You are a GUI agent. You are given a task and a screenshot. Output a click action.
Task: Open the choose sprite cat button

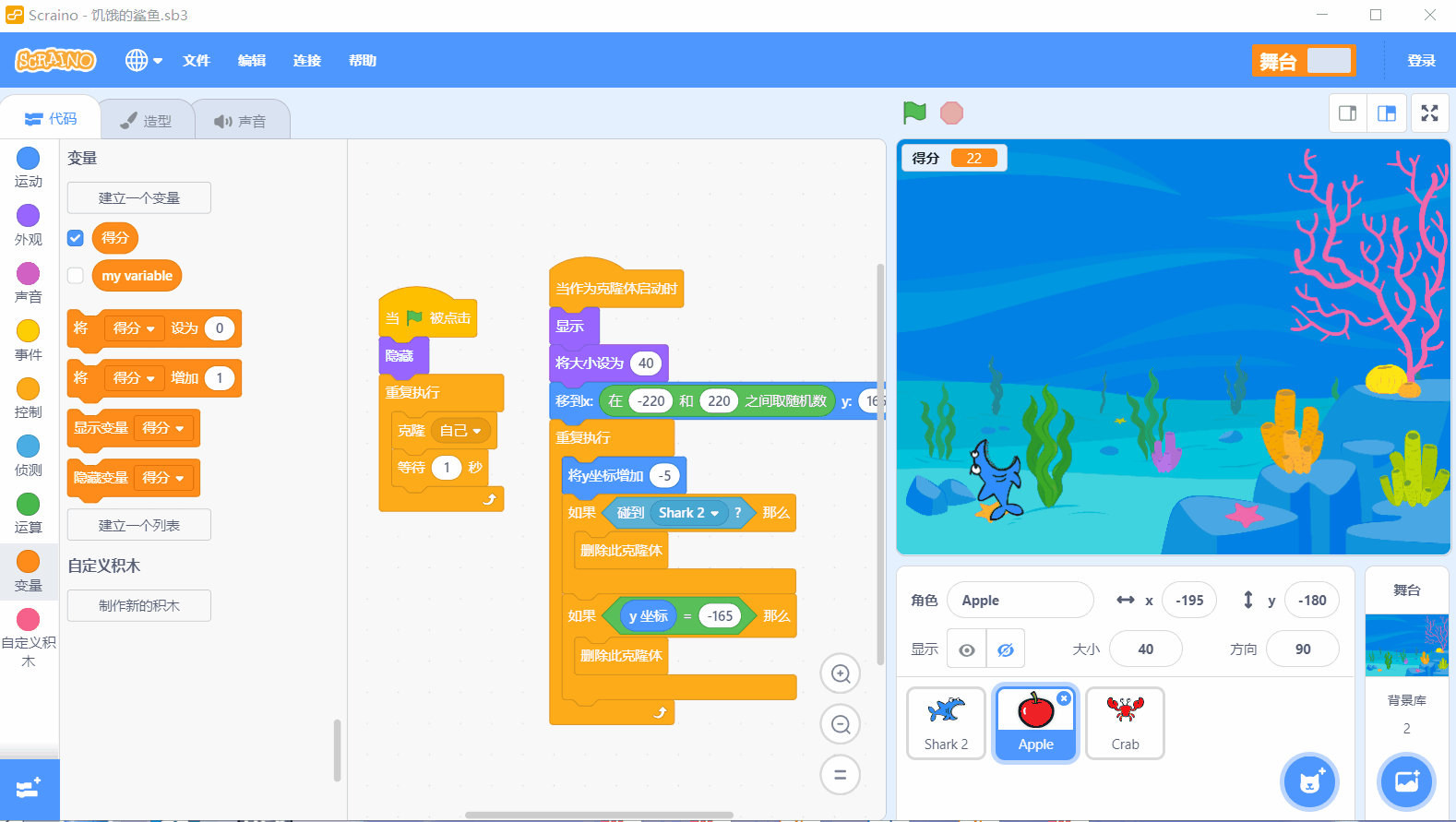pos(1309,781)
